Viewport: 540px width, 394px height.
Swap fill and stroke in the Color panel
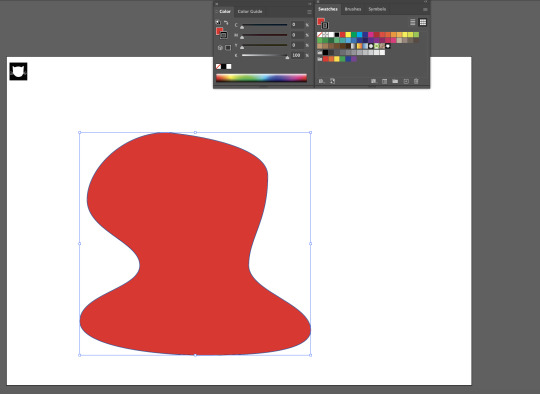click(x=226, y=22)
